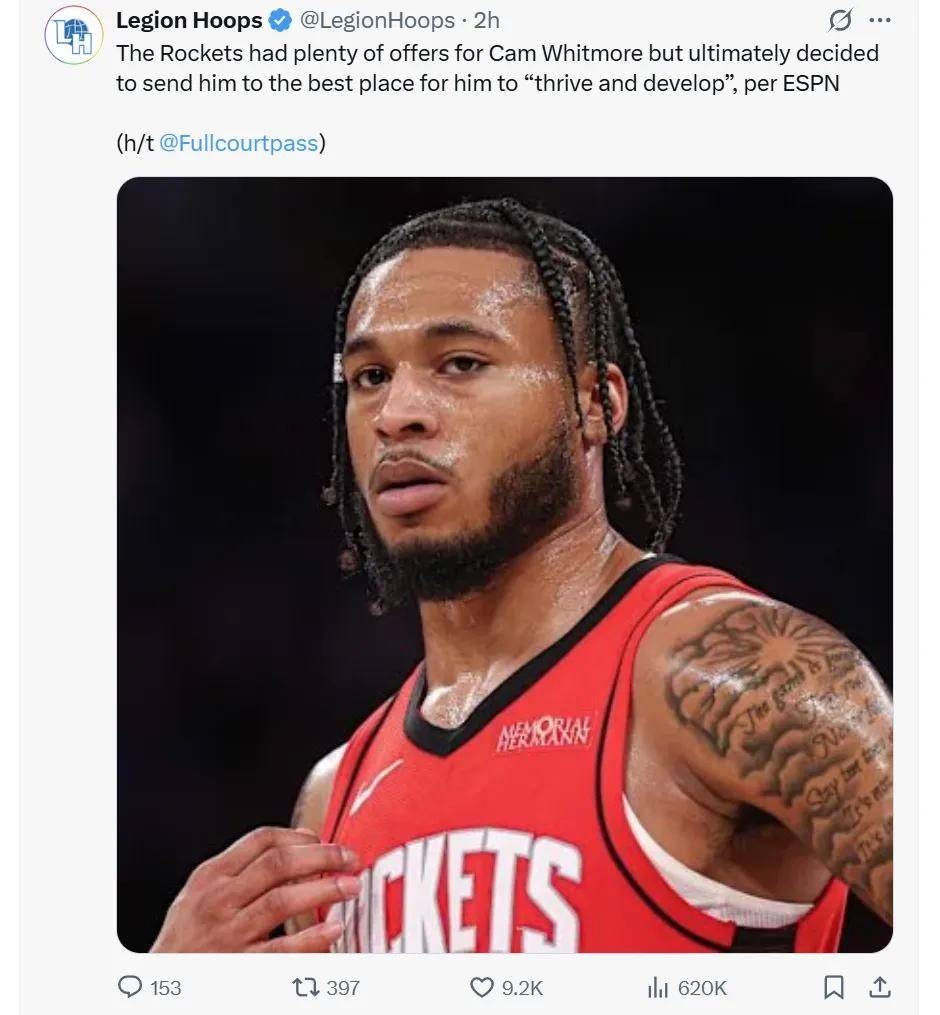Click the tweet text about Cam Whitmore

[x=497, y=68]
